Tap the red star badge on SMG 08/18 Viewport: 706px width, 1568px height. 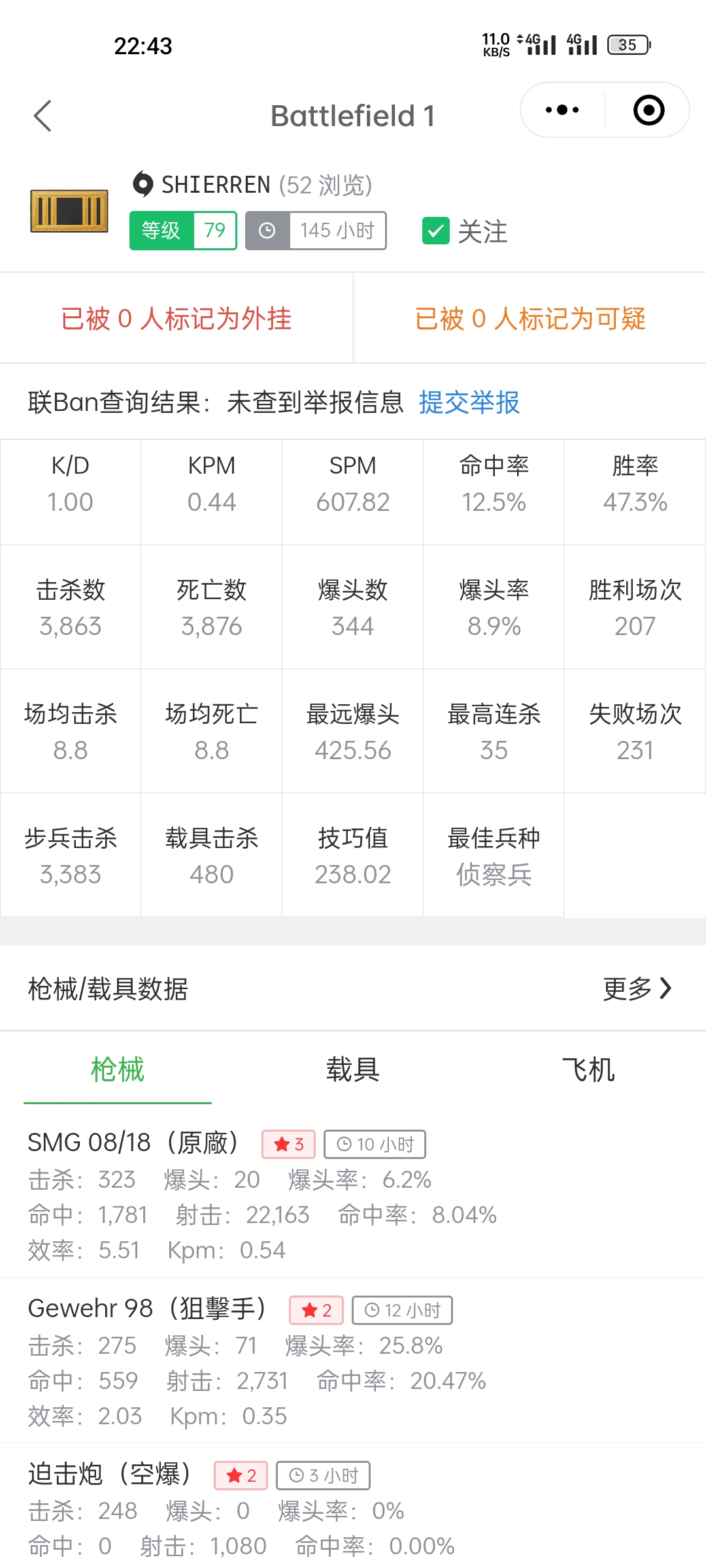(x=288, y=1144)
